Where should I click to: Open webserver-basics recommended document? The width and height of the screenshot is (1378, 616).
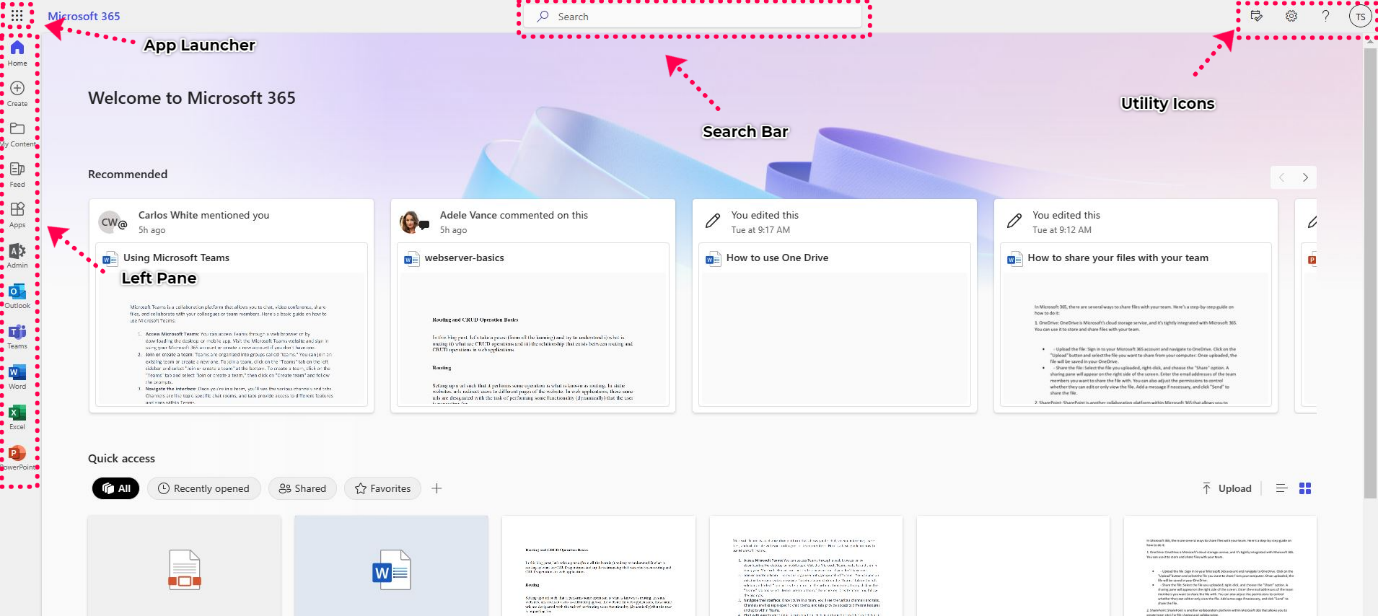point(533,305)
